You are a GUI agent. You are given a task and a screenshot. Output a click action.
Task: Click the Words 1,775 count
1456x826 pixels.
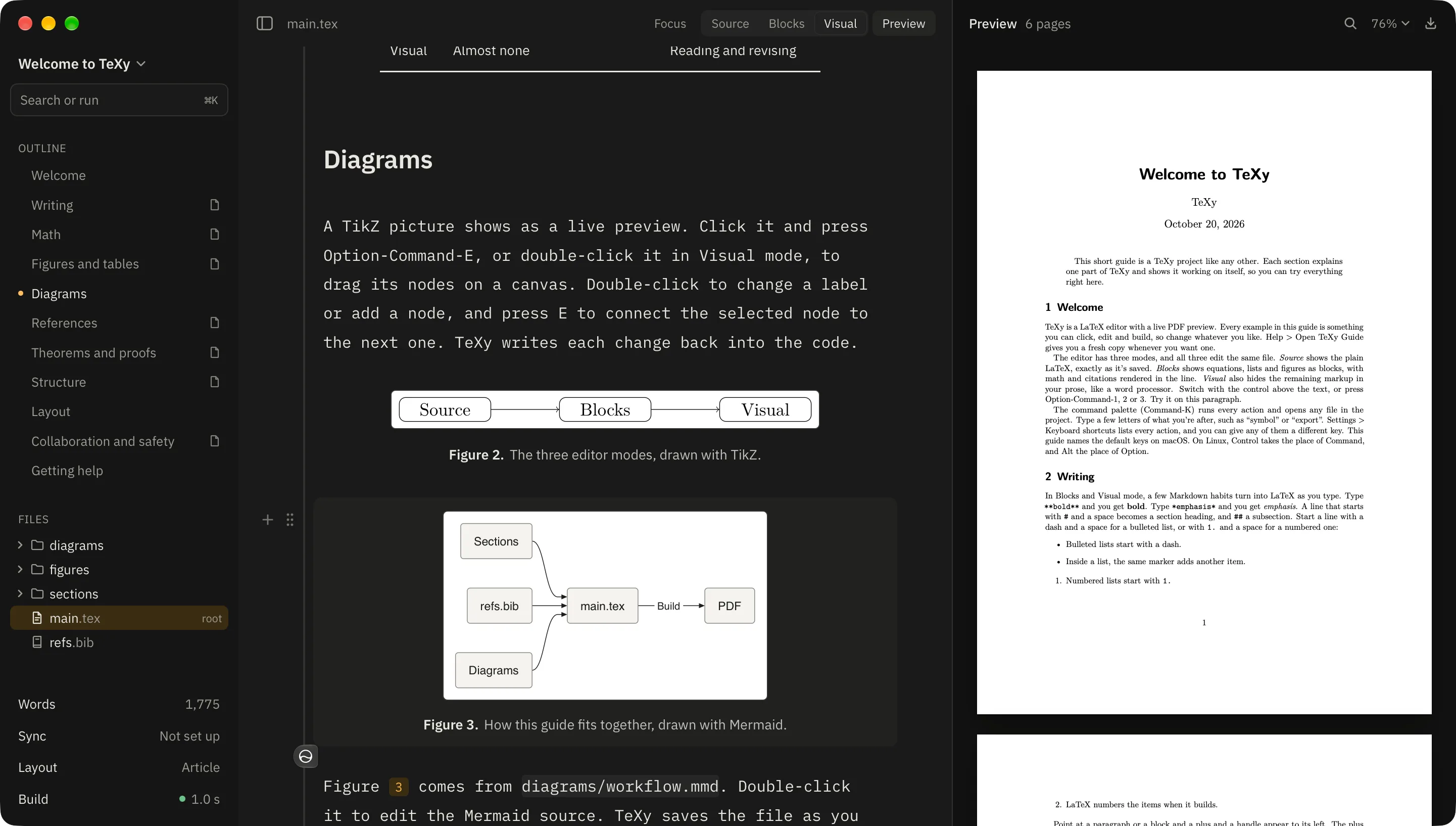click(119, 704)
